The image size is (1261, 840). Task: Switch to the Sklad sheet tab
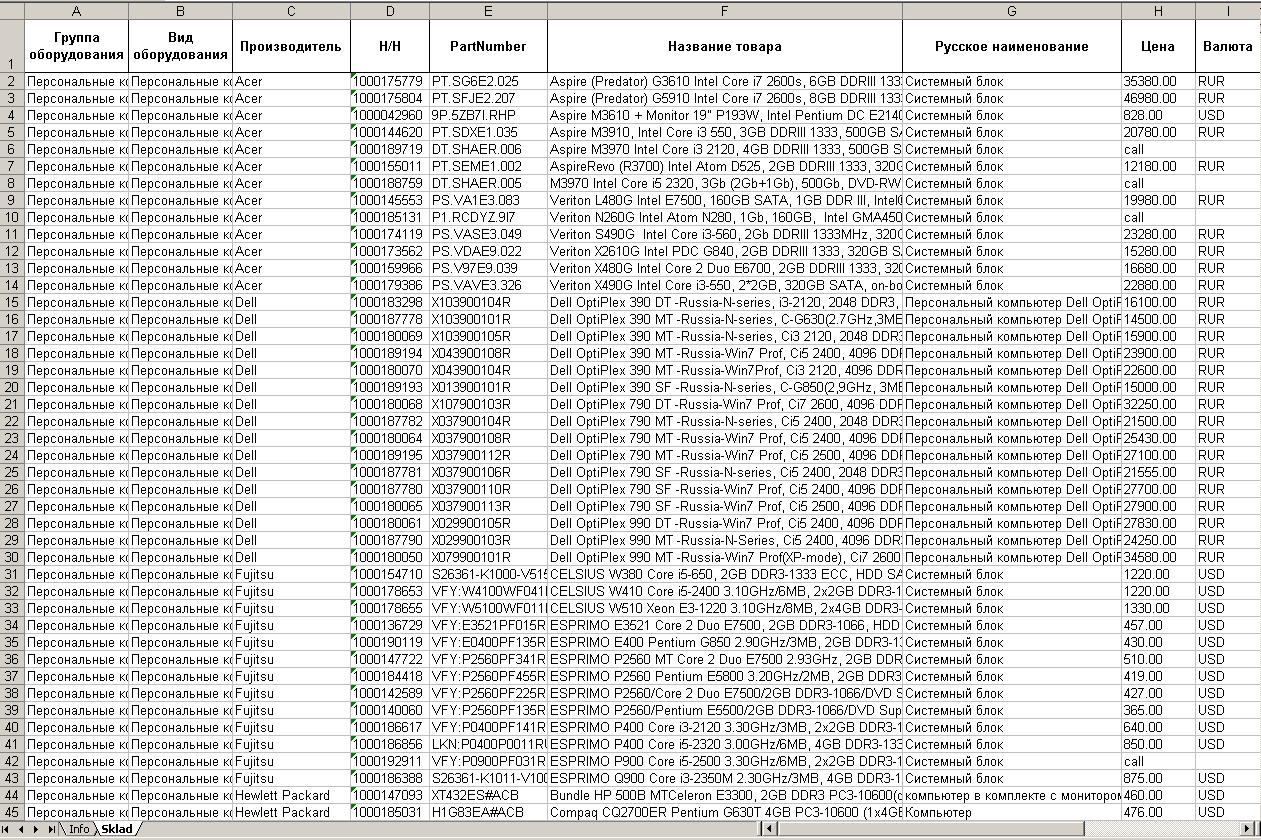117,830
